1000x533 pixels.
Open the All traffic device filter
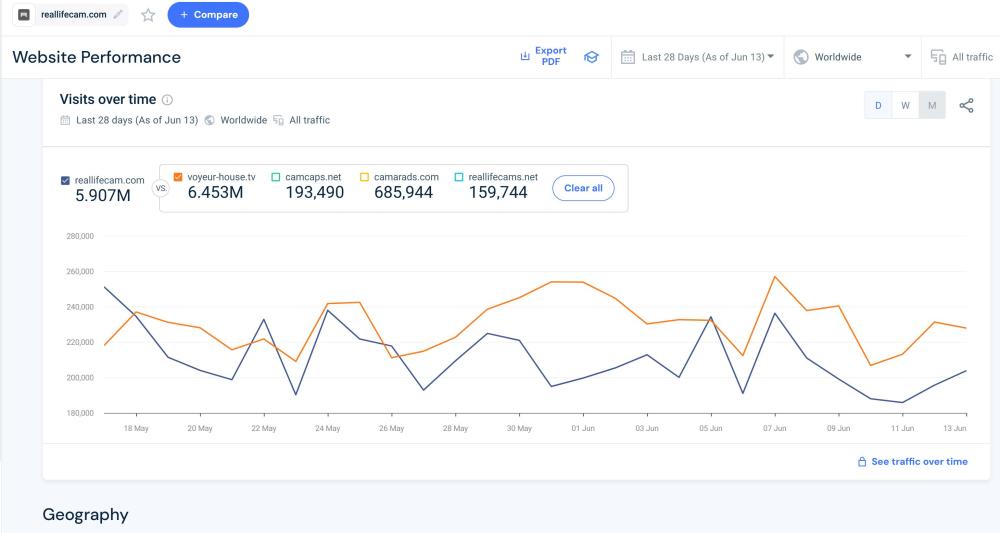[961, 57]
